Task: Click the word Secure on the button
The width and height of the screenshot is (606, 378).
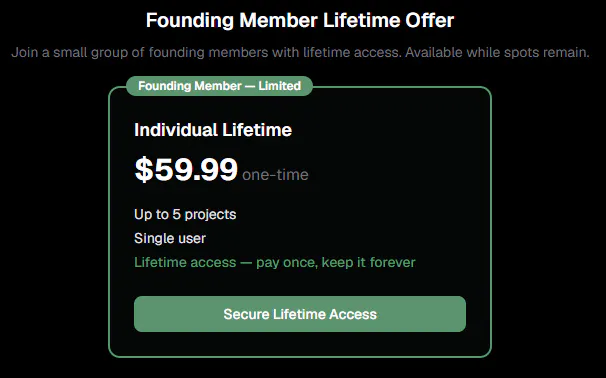Action: click(246, 314)
